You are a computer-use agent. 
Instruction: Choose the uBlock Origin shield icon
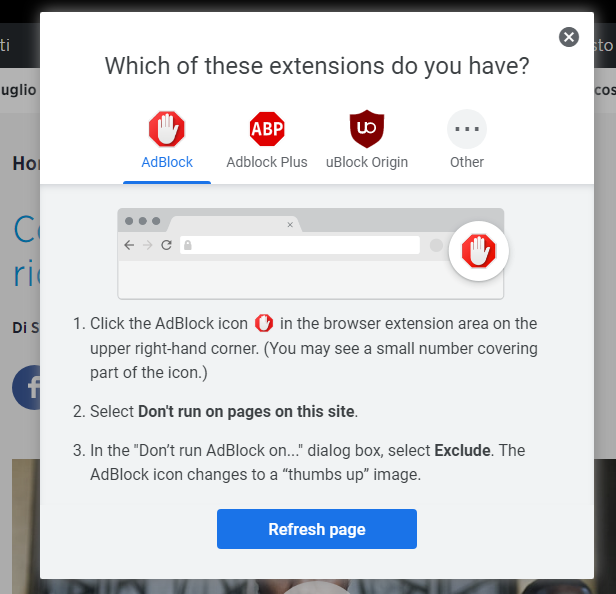[x=367, y=129]
